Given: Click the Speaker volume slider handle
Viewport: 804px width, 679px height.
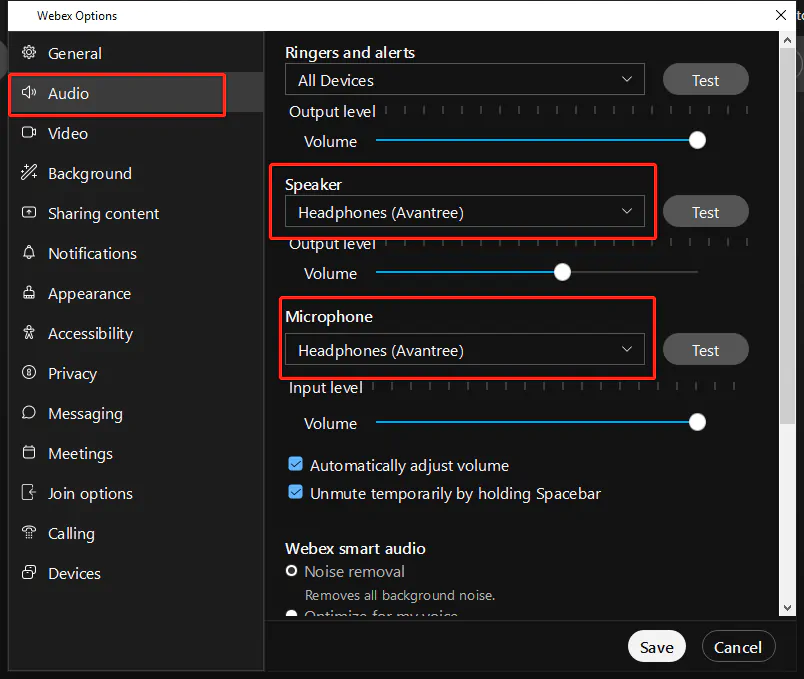Looking at the screenshot, I should (x=563, y=272).
